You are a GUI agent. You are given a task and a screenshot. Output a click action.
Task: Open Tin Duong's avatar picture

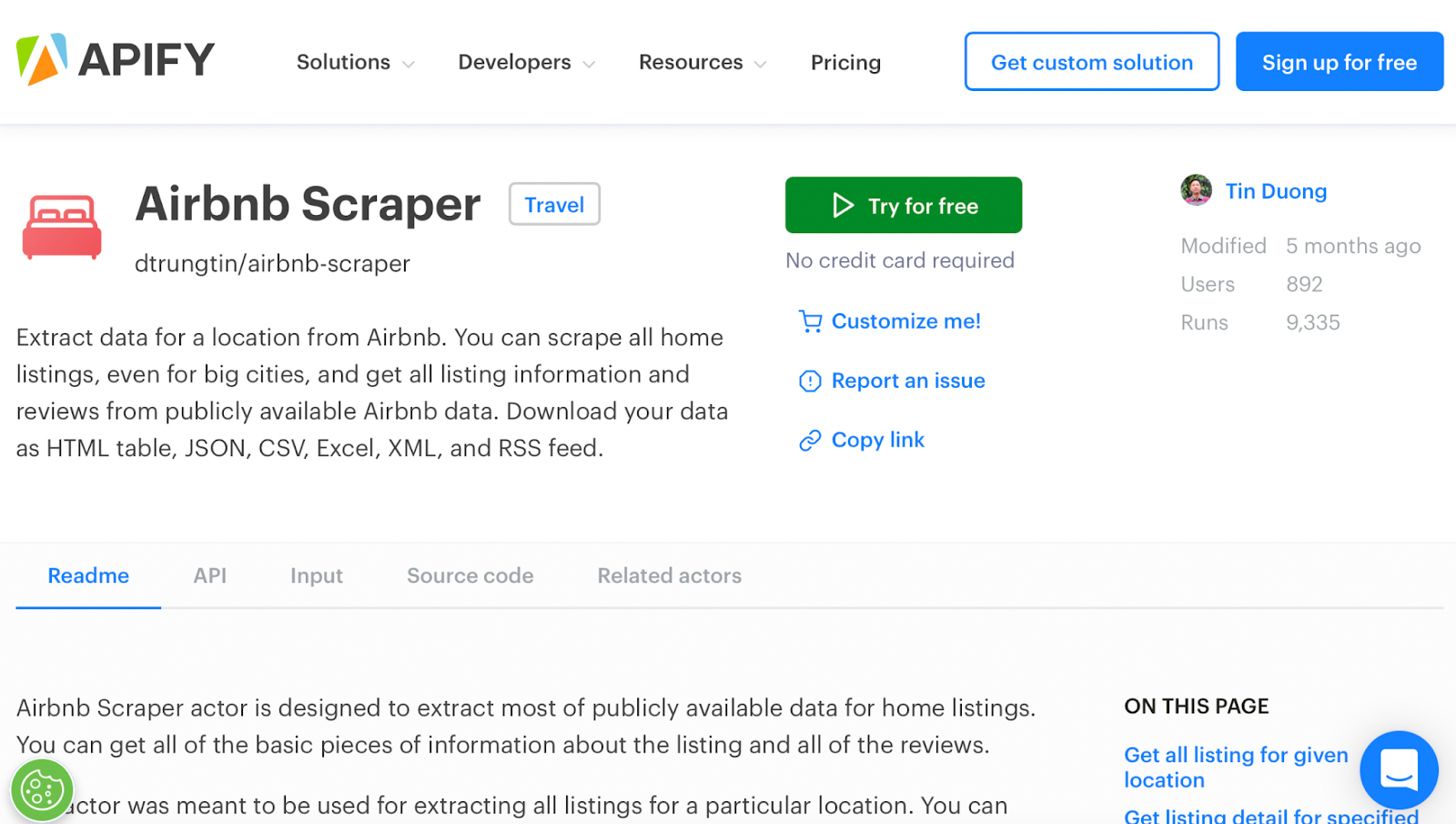(1196, 190)
